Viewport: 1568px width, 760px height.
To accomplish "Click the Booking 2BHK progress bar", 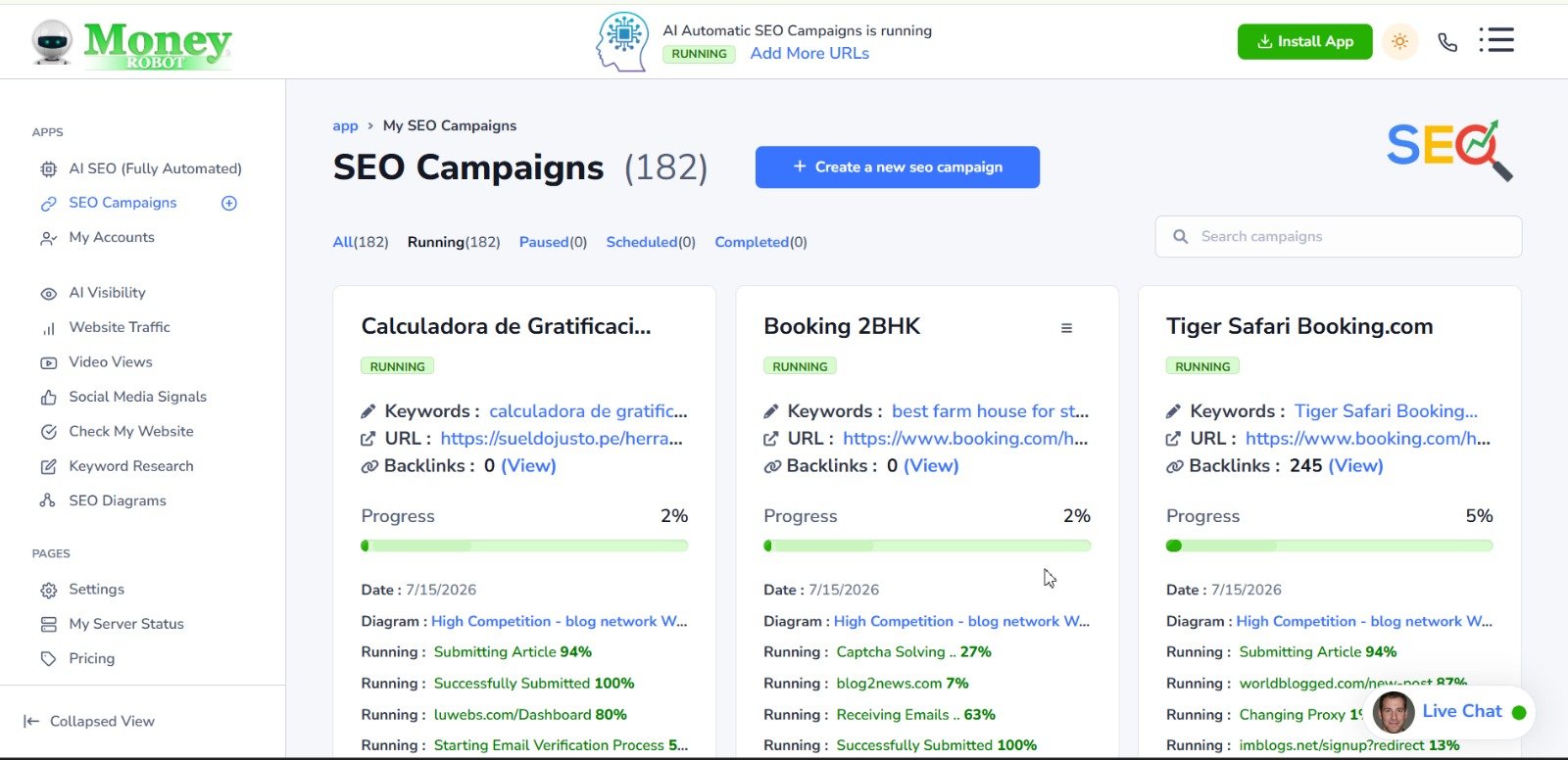I will pyautogui.click(x=927, y=546).
